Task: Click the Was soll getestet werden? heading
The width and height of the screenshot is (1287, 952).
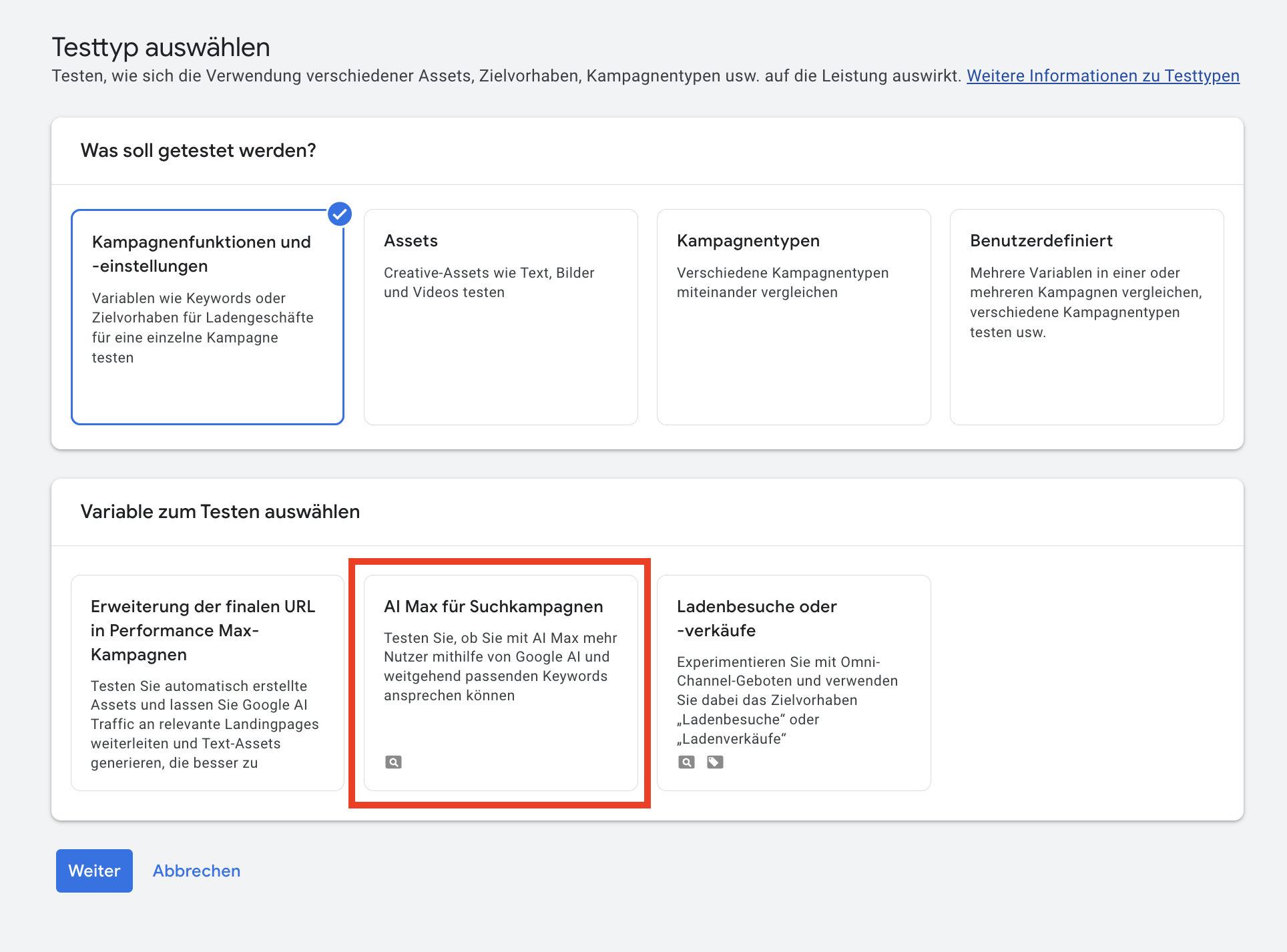Action: 198,151
